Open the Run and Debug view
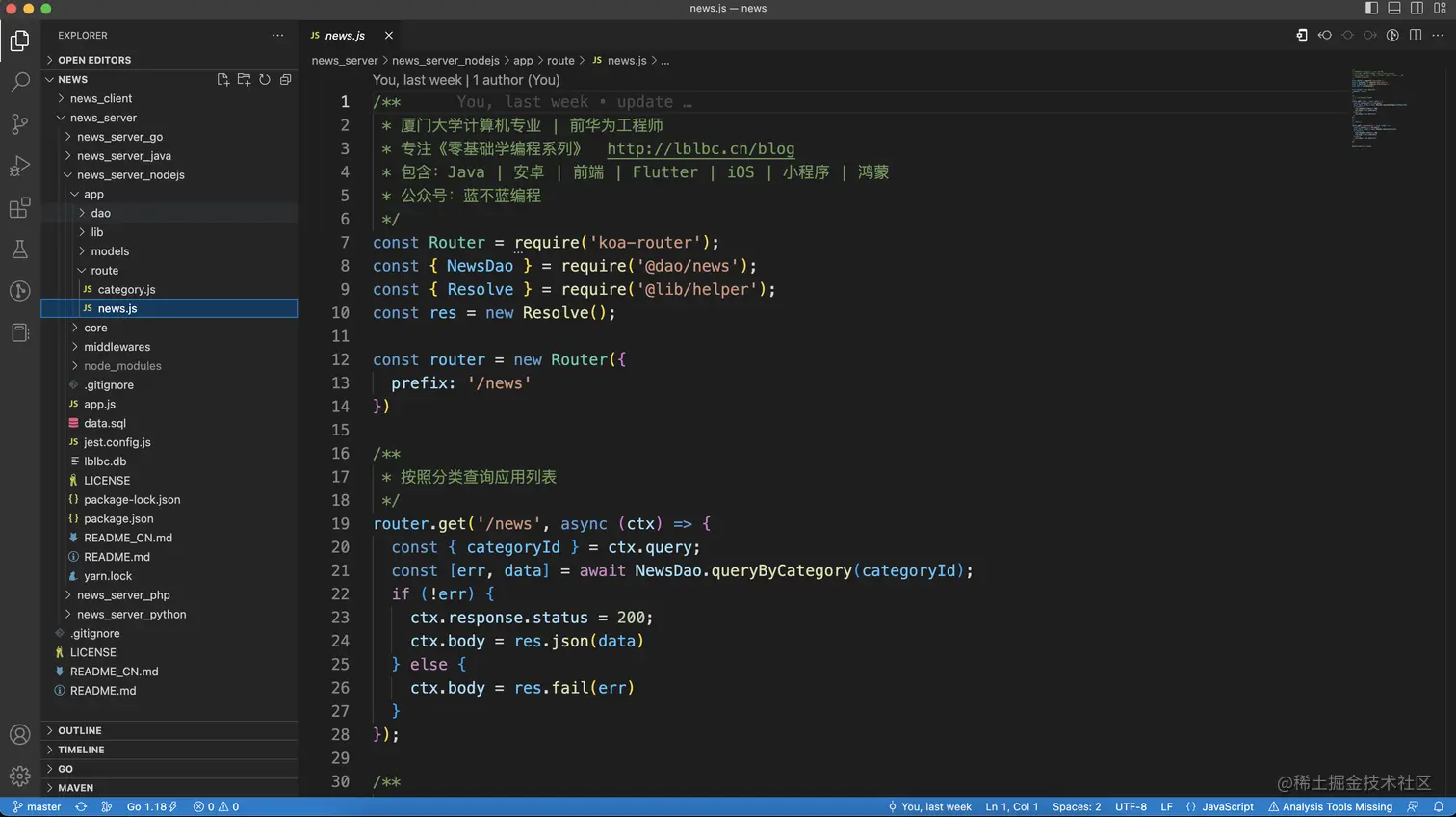 point(19,166)
